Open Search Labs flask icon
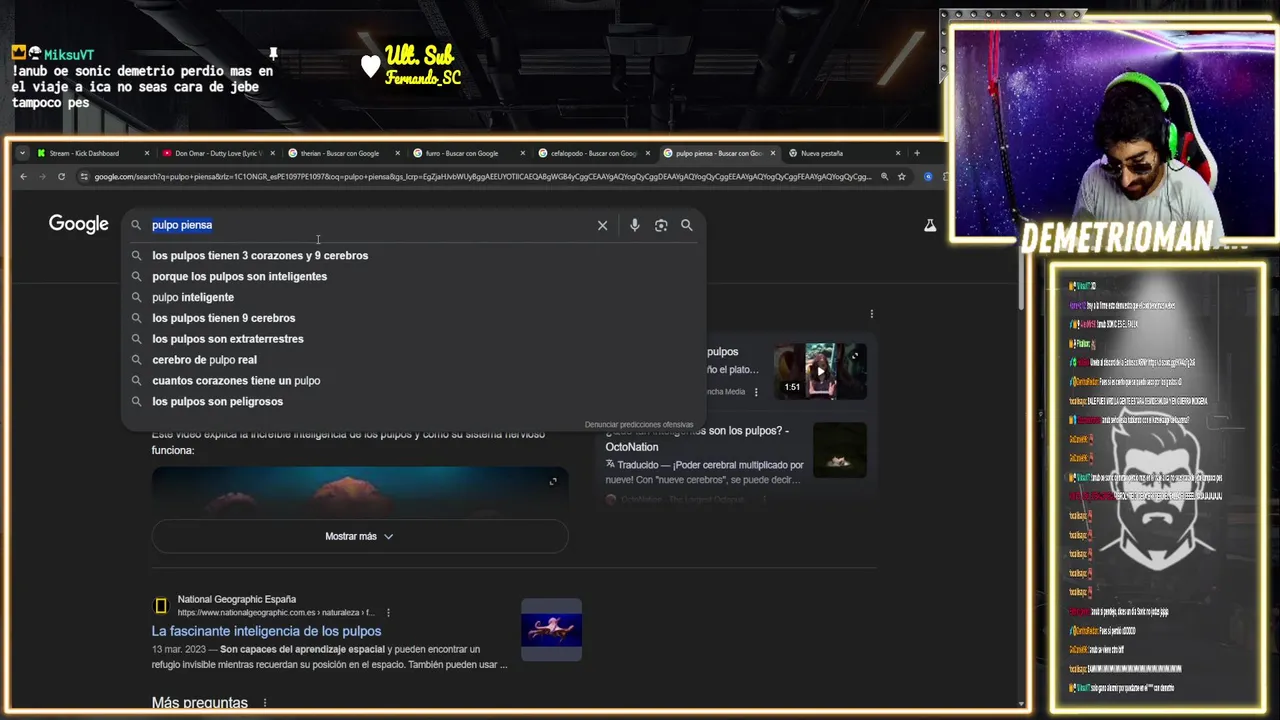Viewport: 1280px width, 720px height. [x=930, y=226]
